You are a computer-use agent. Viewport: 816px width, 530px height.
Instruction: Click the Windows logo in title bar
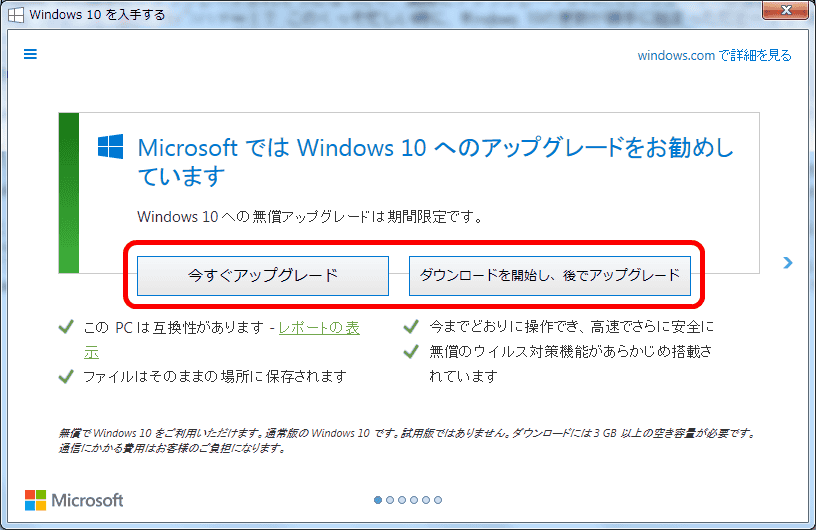coord(16,15)
